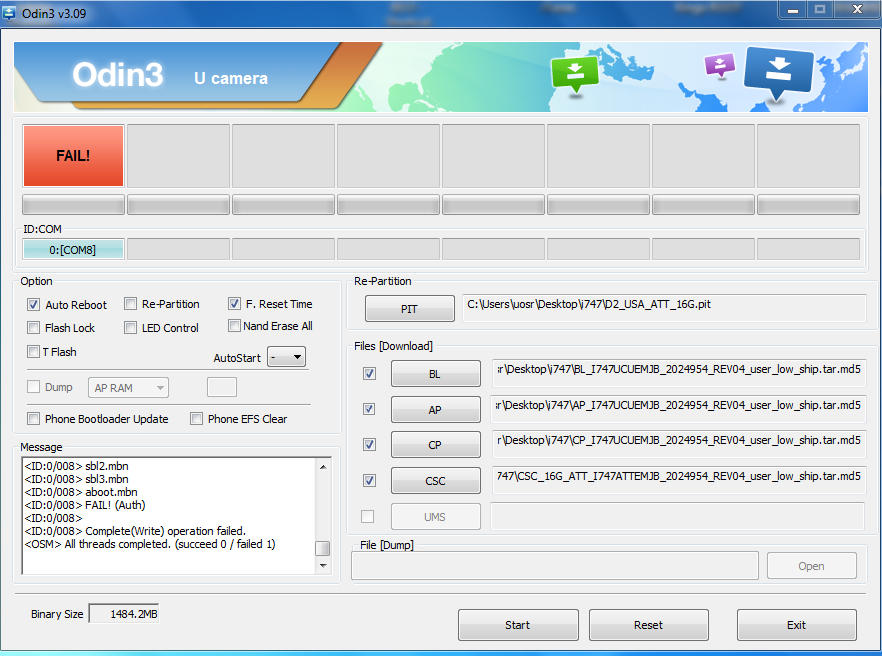
Task: Click the Exit button
Action: [x=796, y=624]
